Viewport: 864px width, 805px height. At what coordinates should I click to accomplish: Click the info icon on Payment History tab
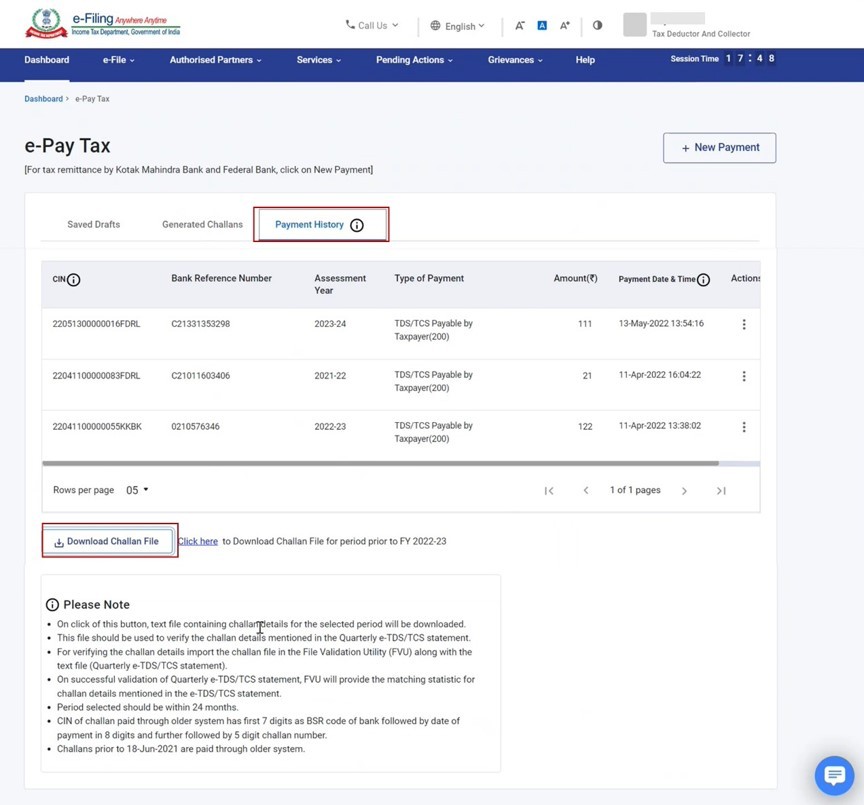click(357, 225)
